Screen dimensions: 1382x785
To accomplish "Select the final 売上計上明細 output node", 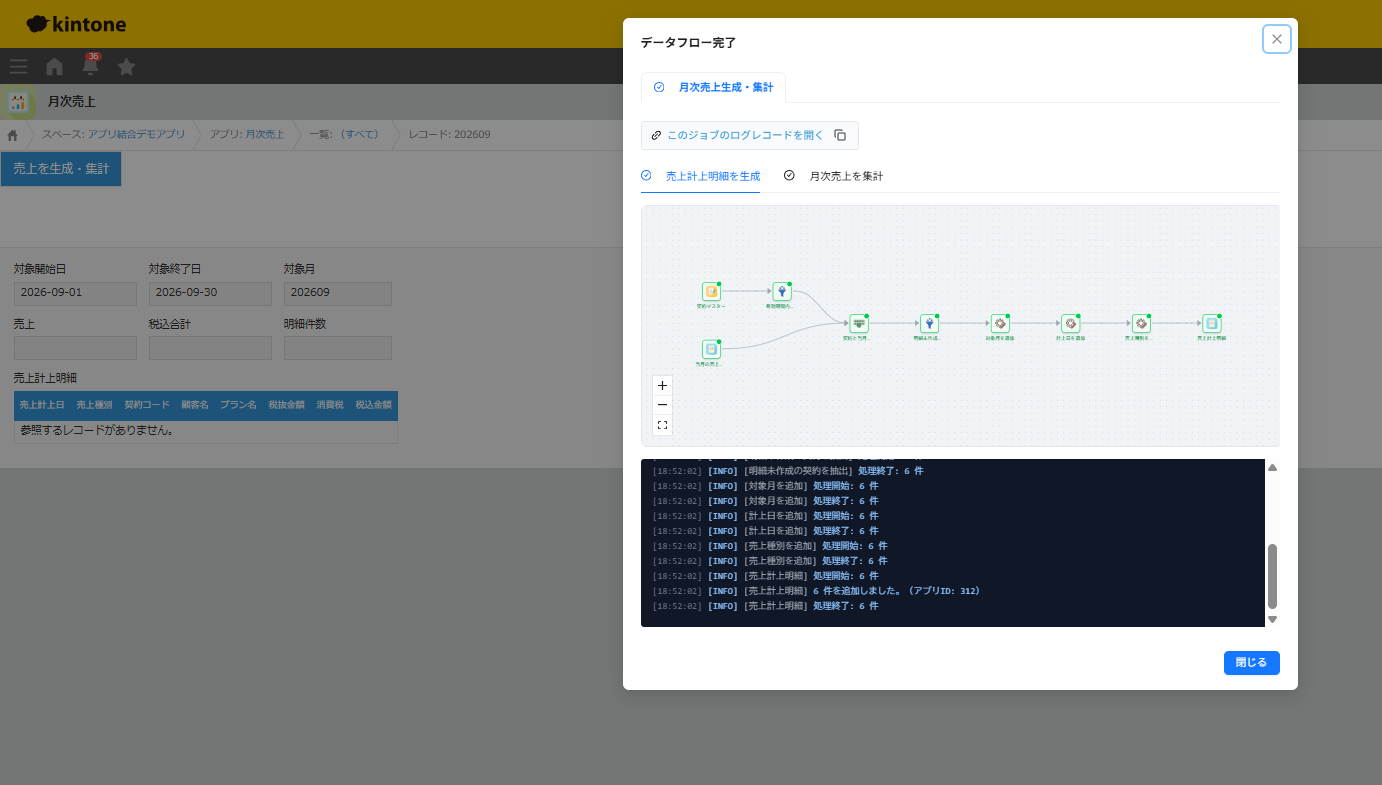I will 1211,324.
